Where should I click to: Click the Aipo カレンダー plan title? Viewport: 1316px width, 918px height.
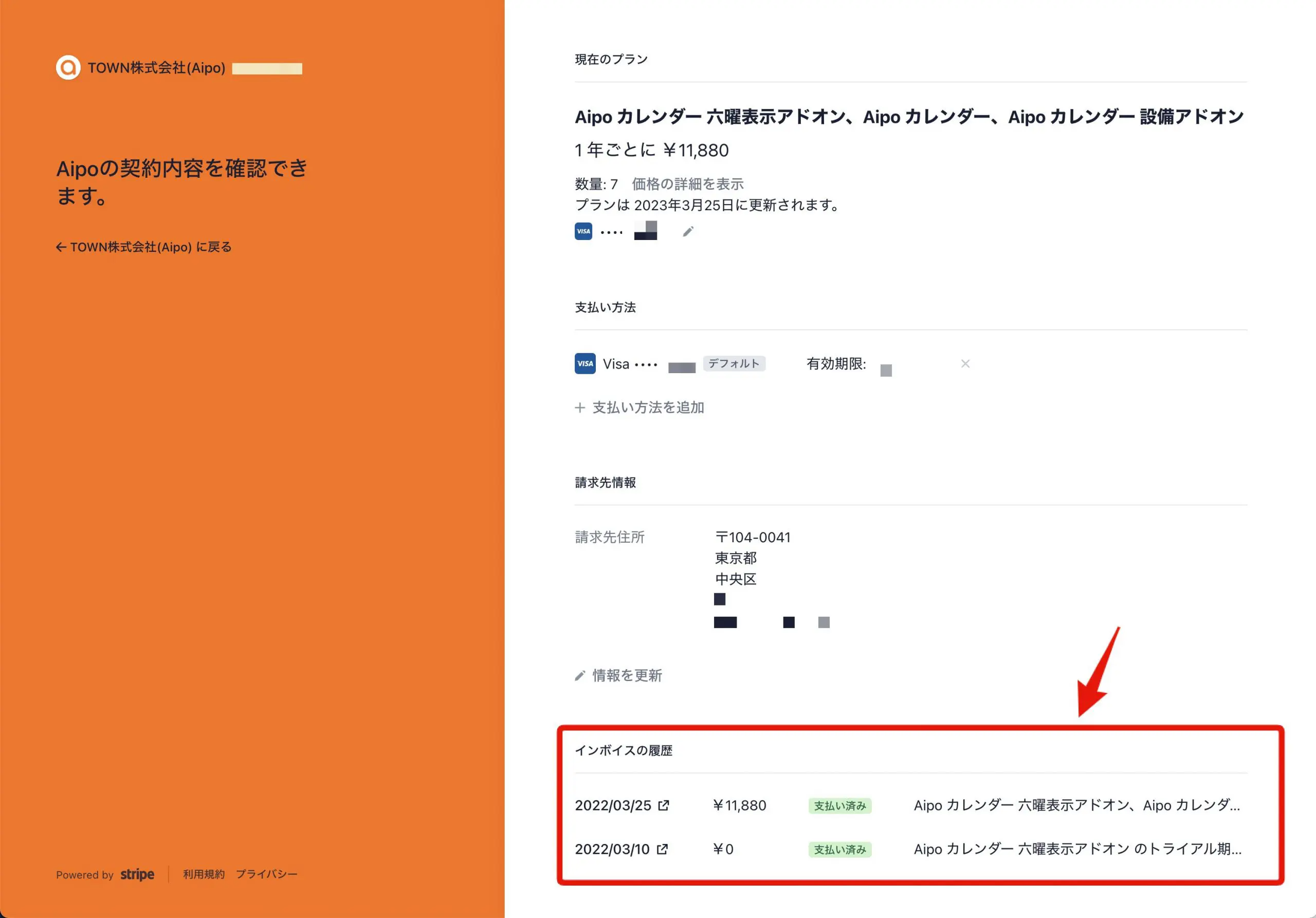pos(909,116)
